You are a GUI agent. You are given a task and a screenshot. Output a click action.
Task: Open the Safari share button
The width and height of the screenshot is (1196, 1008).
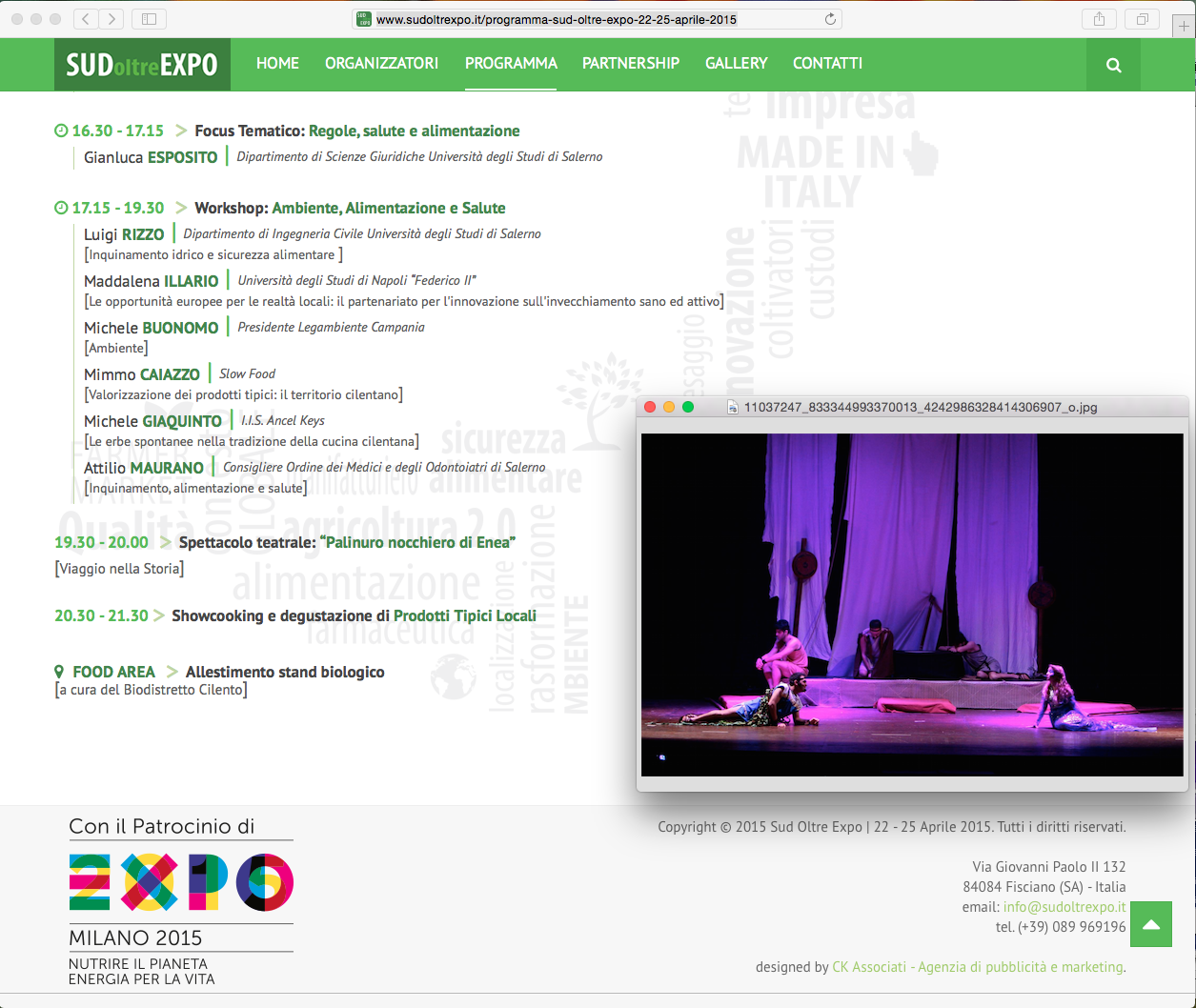pyautogui.click(x=1099, y=18)
